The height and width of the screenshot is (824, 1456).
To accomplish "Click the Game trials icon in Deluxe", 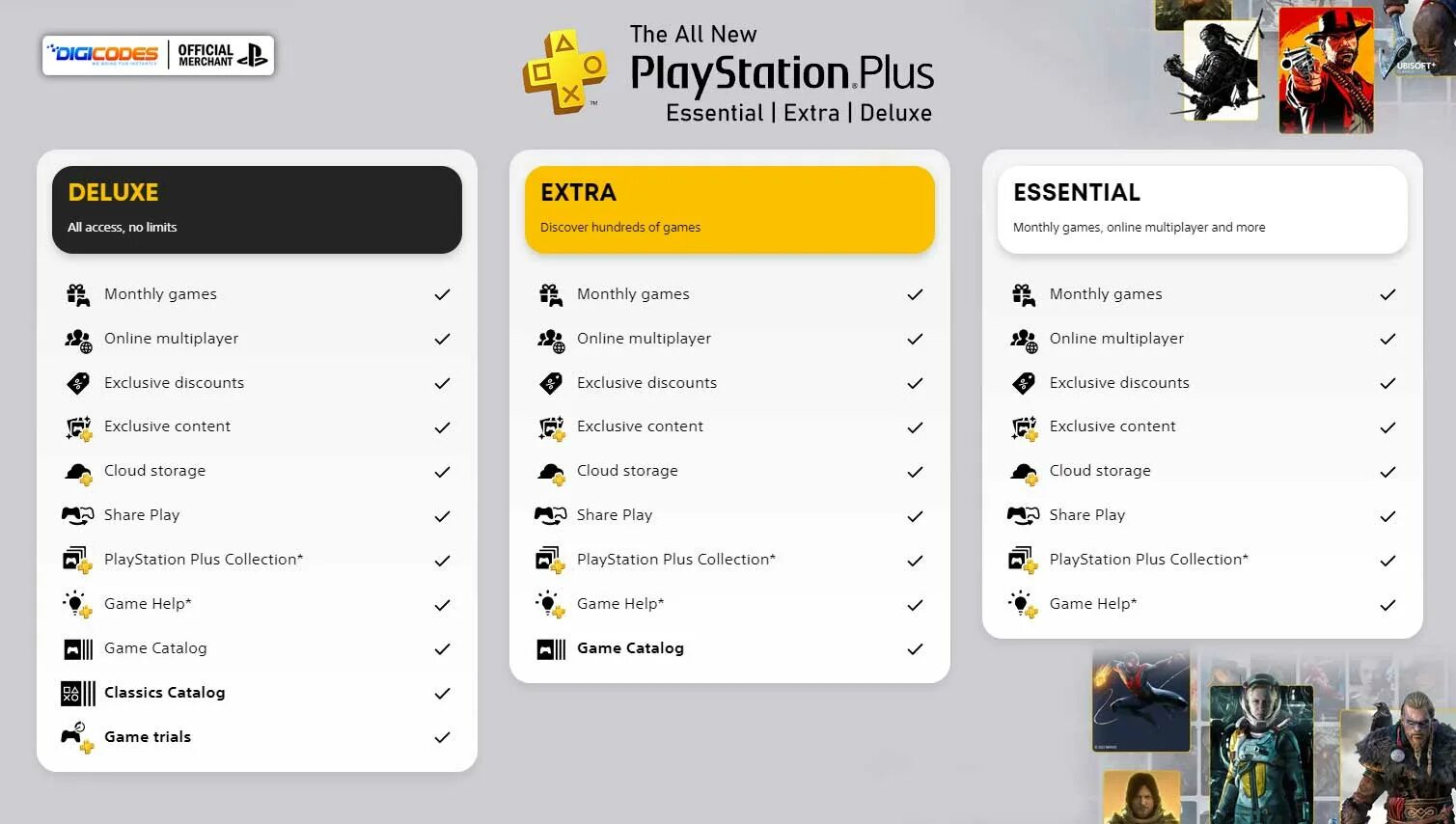I will click(x=78, y=738).
